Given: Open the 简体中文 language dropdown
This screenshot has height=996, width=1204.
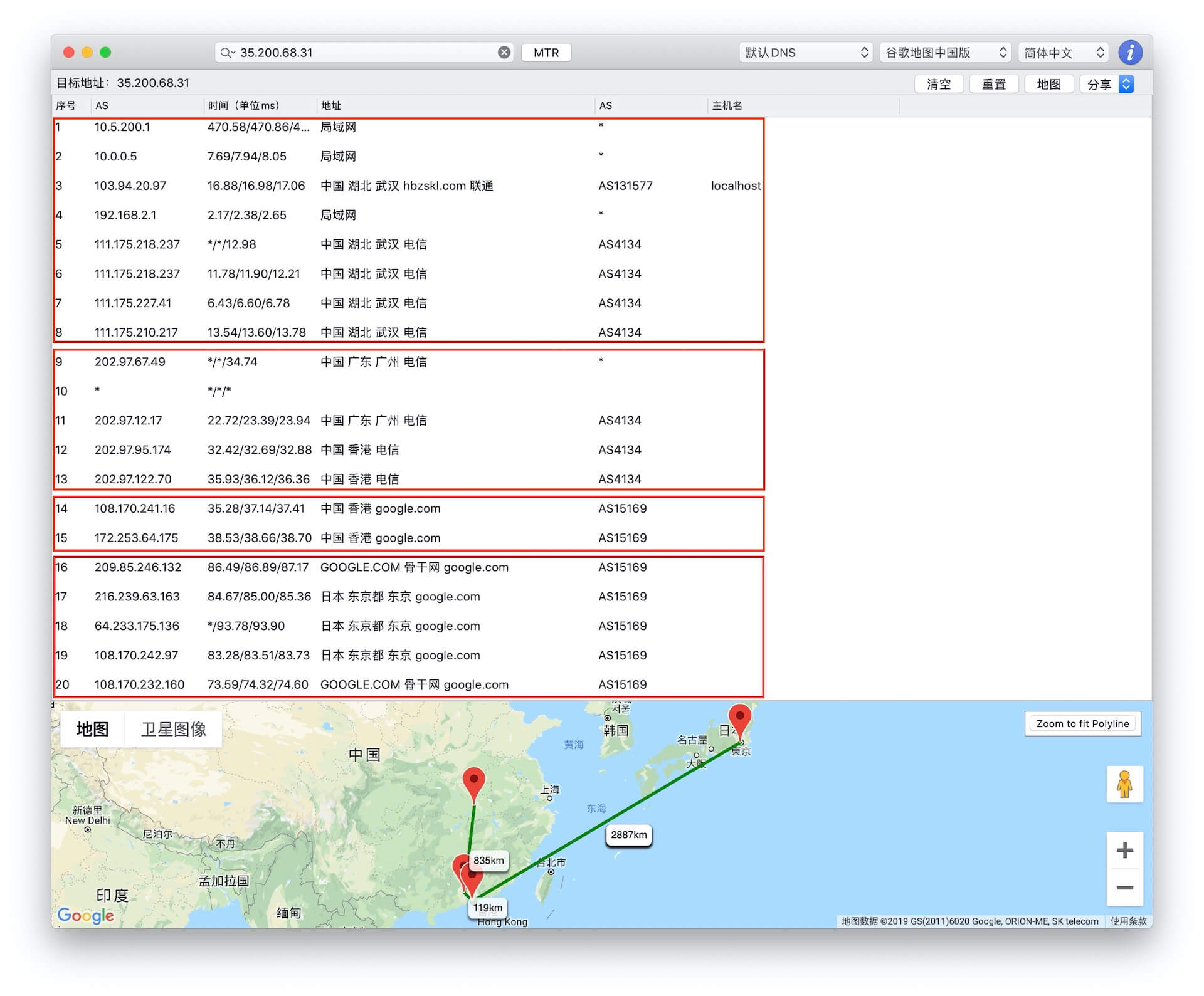Looking at the screenshot, I should pos(1063,53).
